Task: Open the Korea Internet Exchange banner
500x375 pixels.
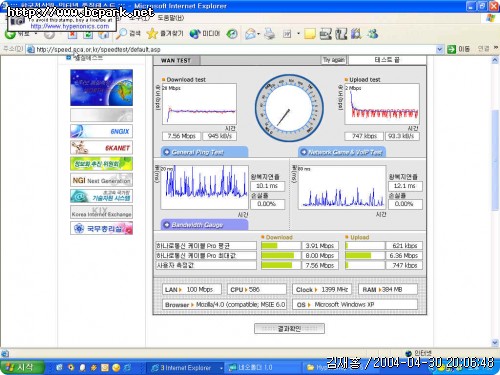Action: [101, 212]
